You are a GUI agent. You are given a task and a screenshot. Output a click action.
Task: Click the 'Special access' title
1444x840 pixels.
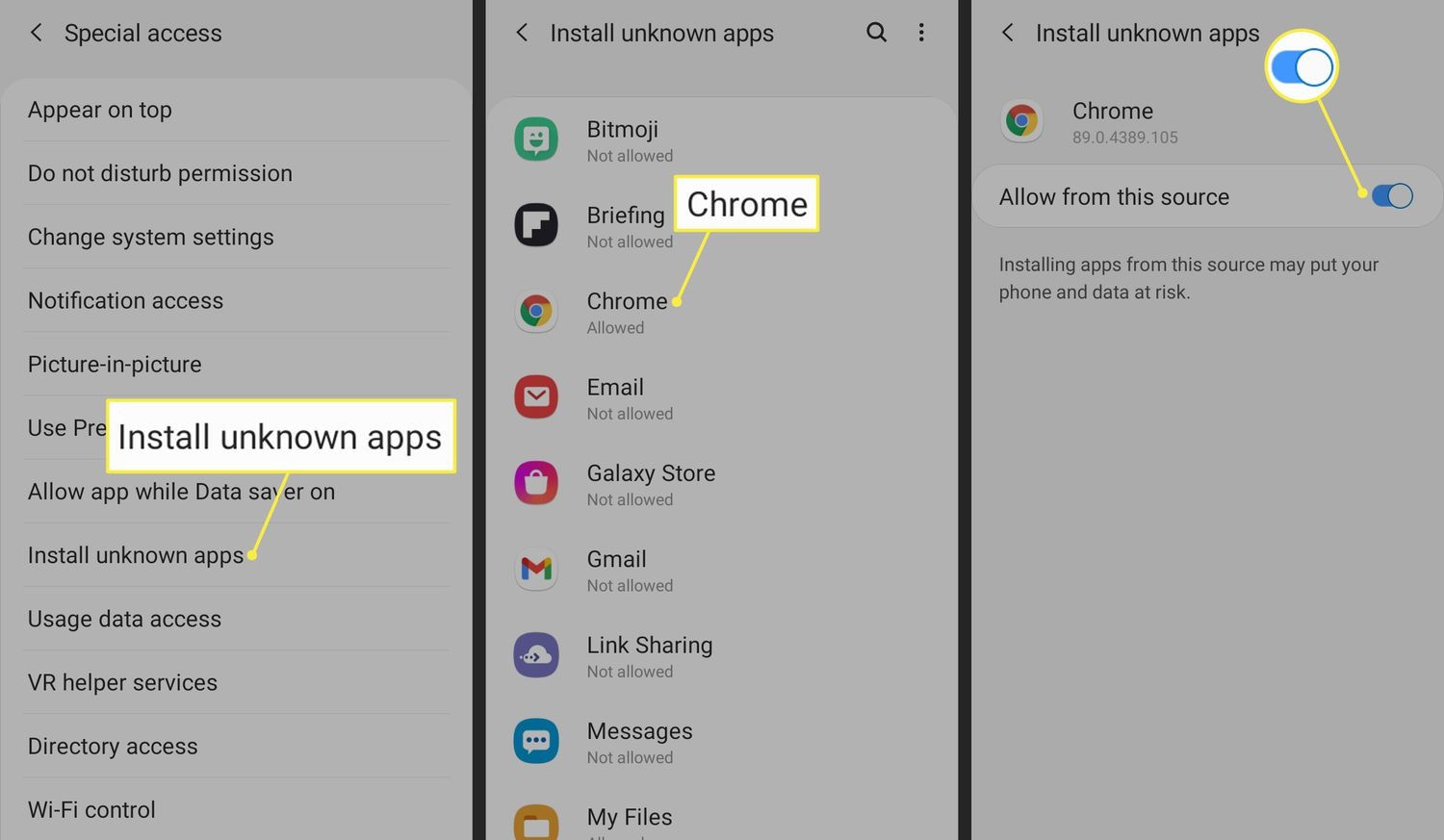pos(143,34)
